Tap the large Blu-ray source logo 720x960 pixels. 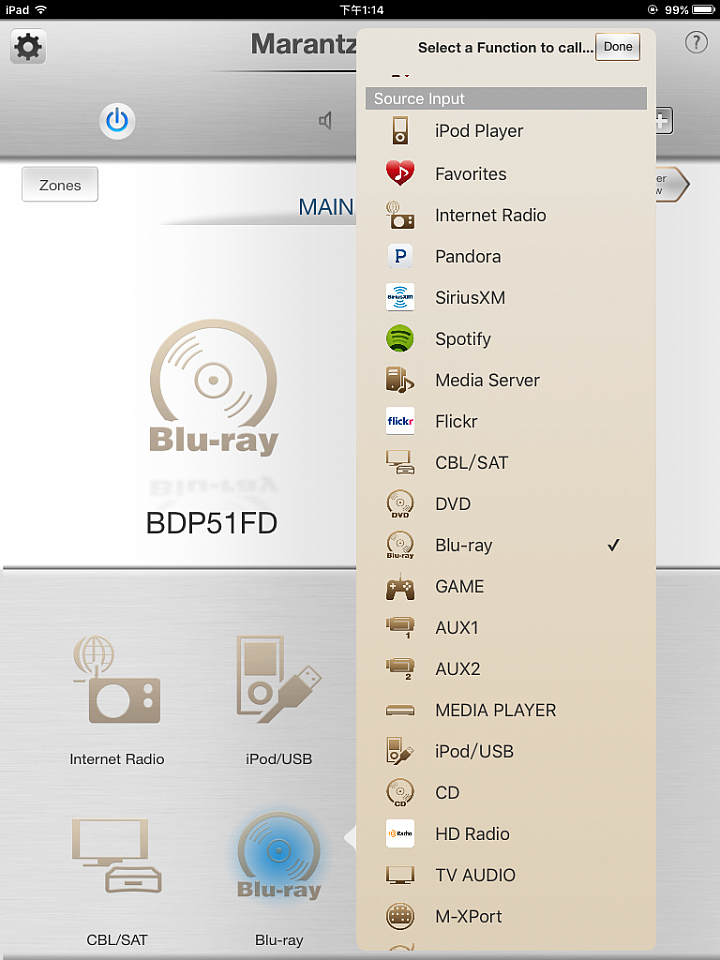coord(213,387)
